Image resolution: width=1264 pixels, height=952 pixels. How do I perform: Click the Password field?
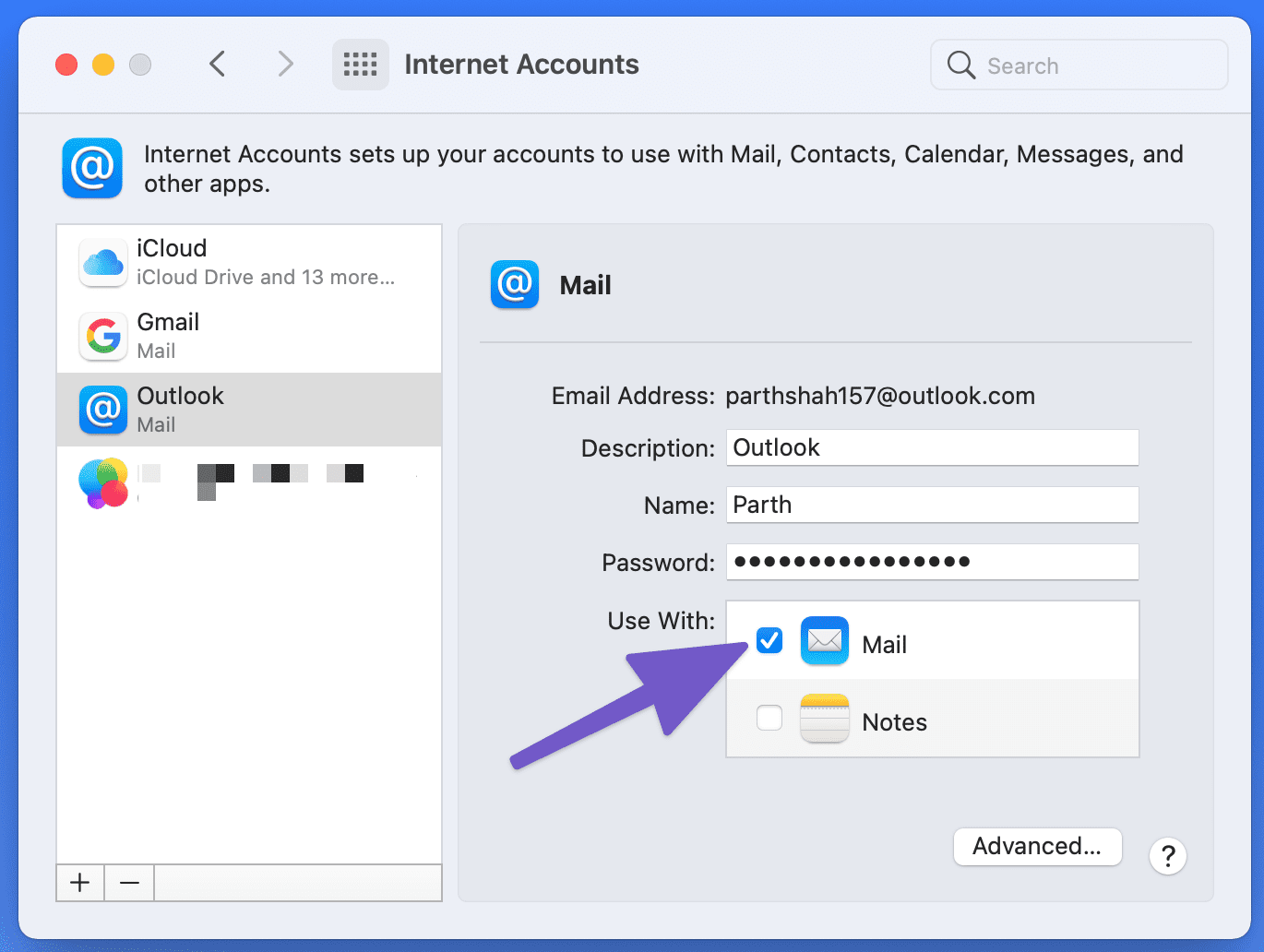pos(933,562)
